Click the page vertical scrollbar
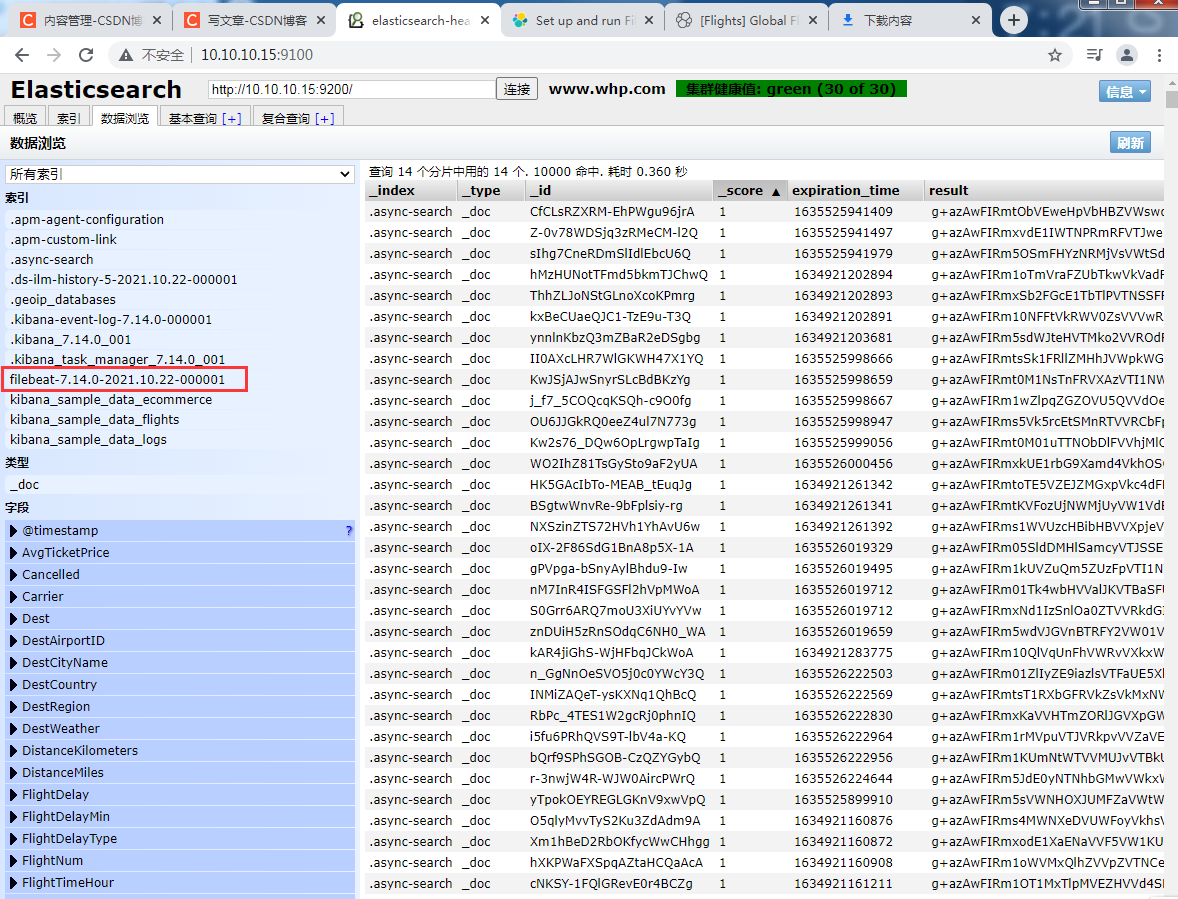The width and height of the screenshot is (1178, 899). pos(1171,98)
